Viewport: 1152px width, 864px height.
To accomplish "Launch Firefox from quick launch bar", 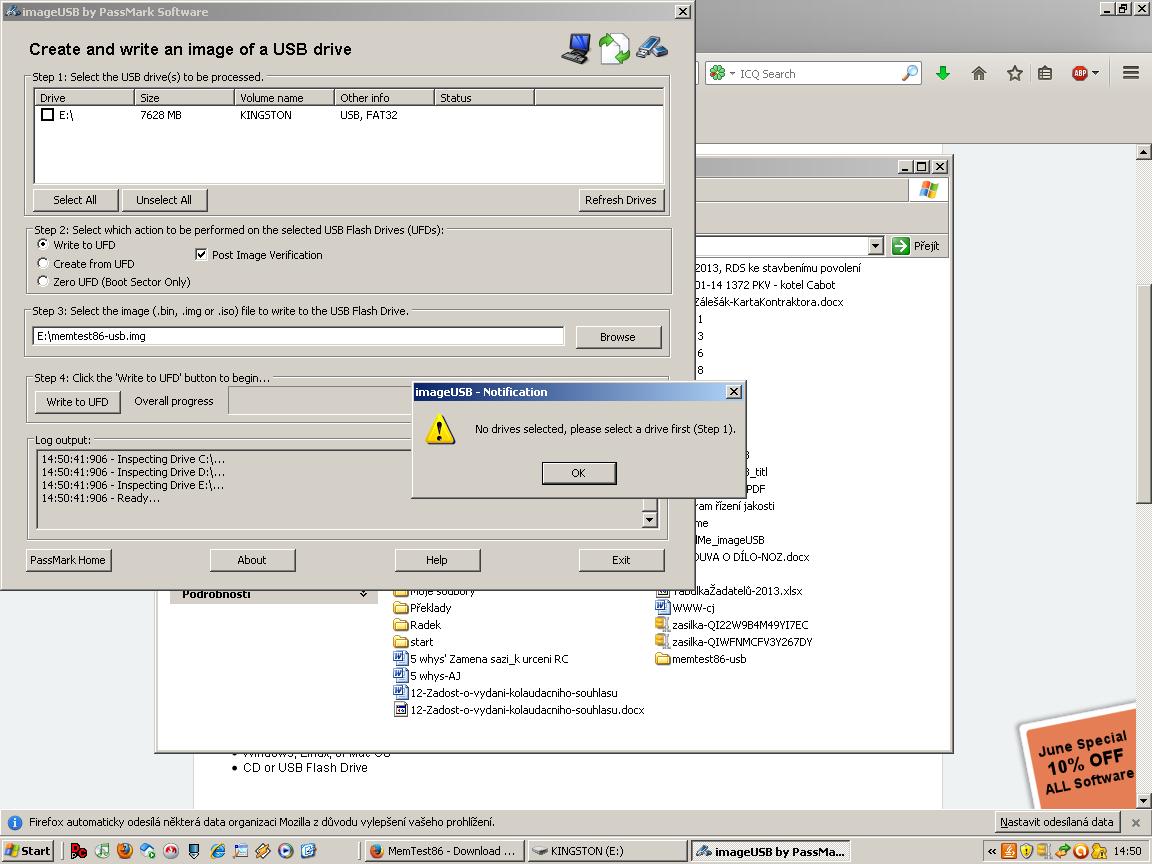I will click(x=124, y=851).
